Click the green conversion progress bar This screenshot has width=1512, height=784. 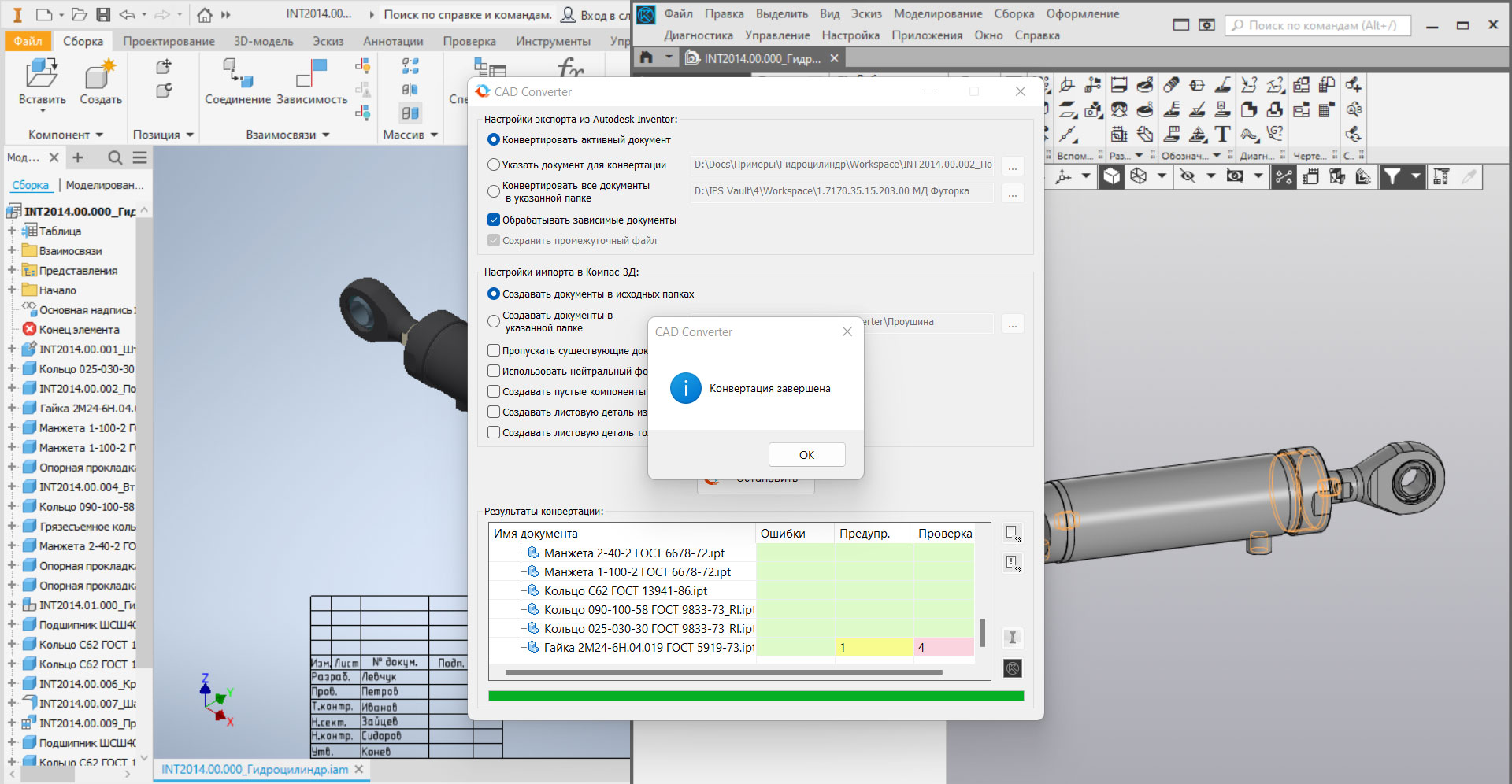[x=755, y=696]
